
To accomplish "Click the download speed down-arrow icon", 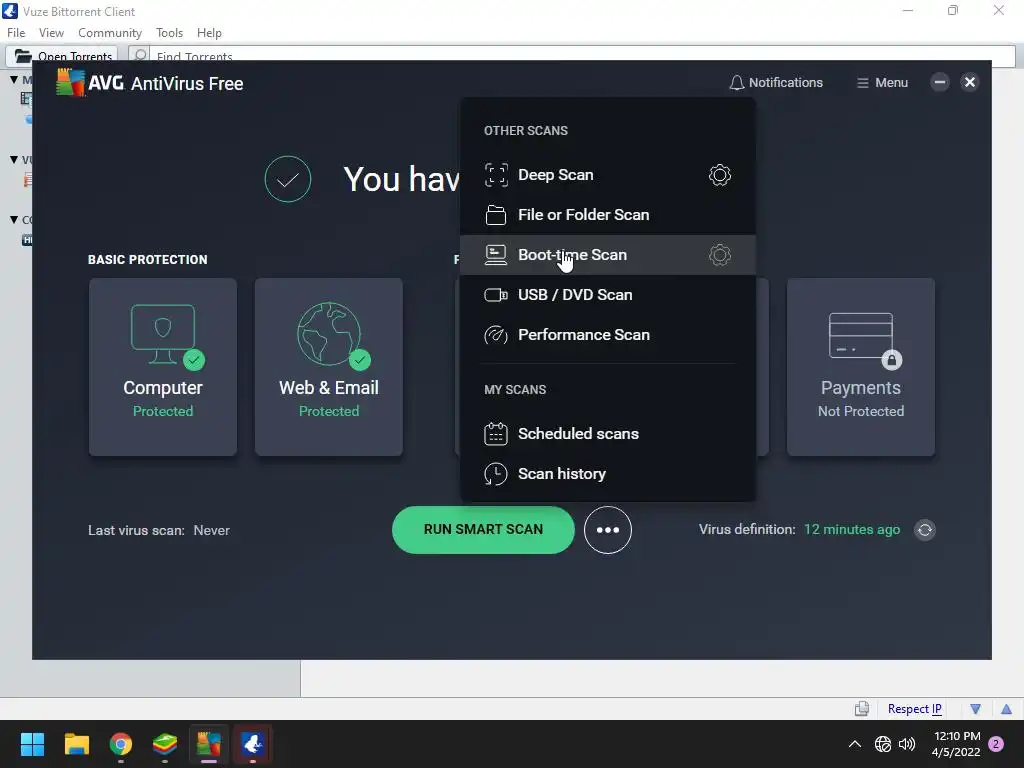I will click(976, 709).
